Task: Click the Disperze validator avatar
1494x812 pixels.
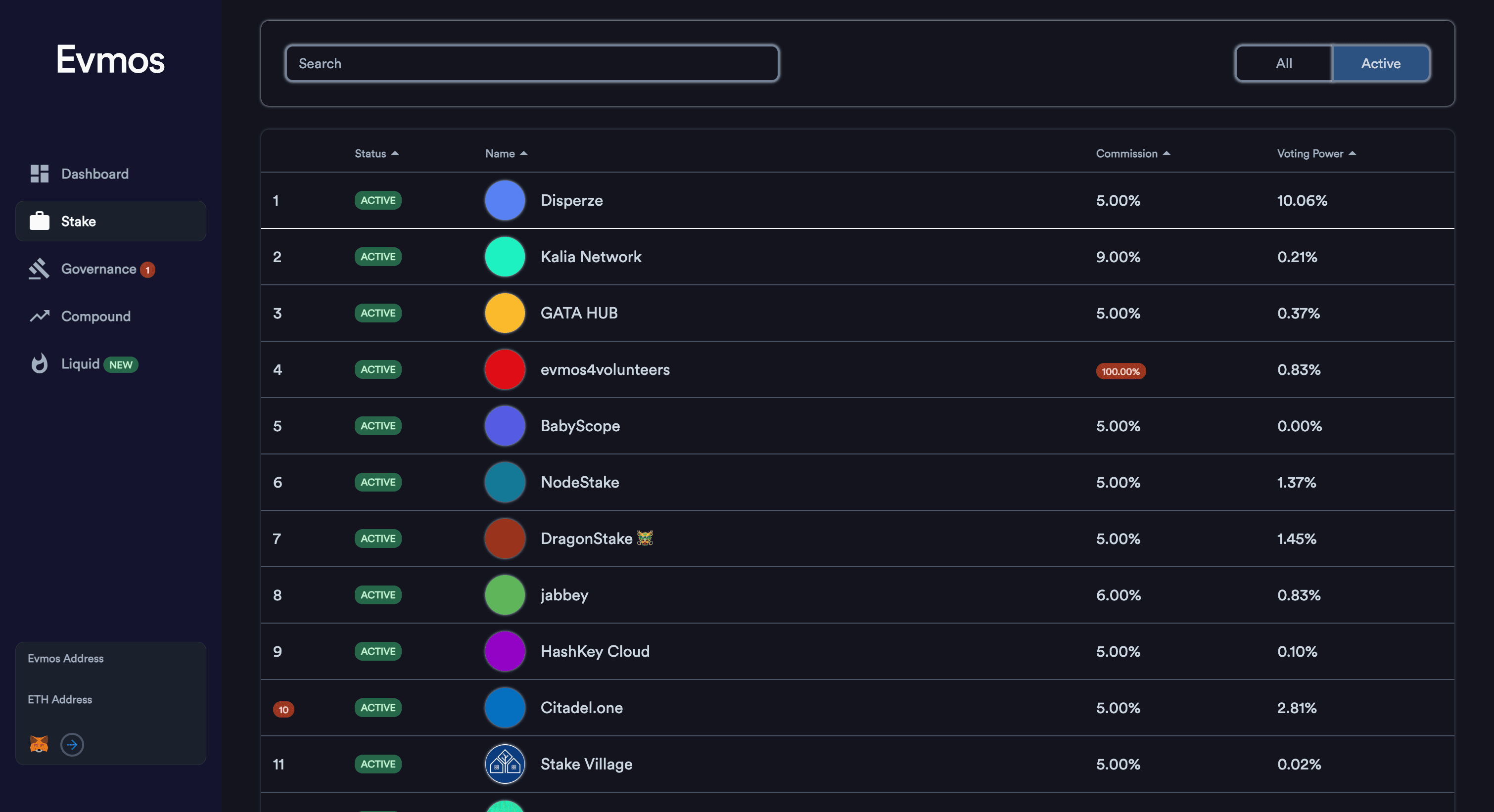Action: (505, 200)
